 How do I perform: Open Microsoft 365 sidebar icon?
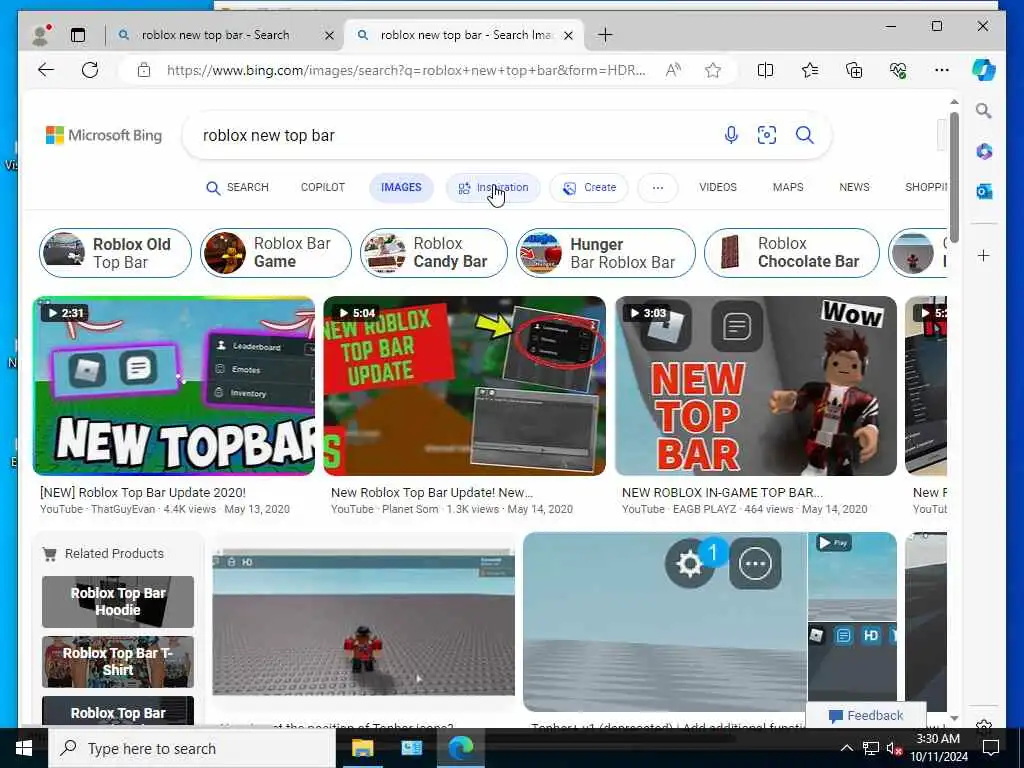tap(984, 152)
